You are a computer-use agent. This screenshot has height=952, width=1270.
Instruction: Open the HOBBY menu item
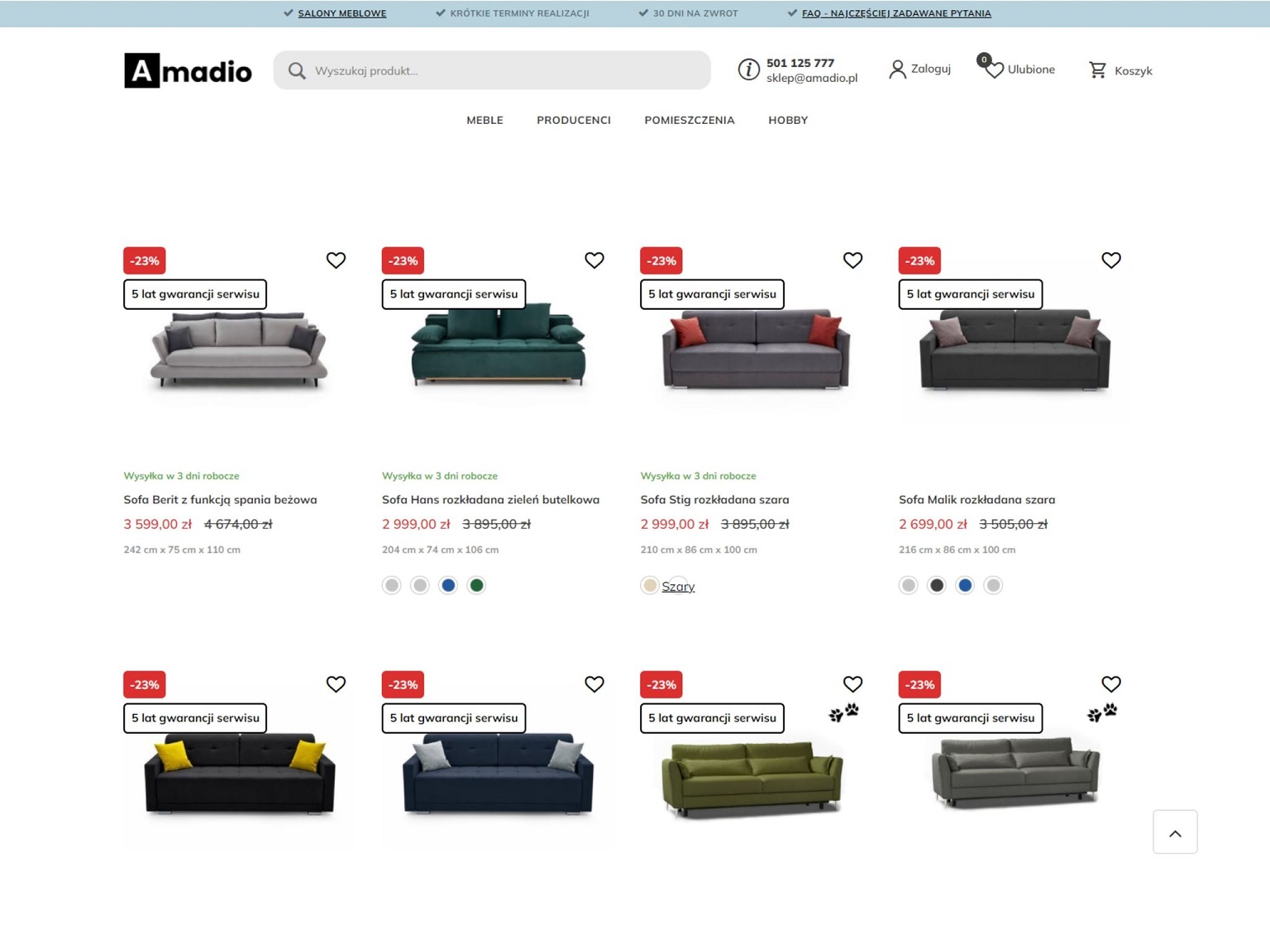(788, 120)
